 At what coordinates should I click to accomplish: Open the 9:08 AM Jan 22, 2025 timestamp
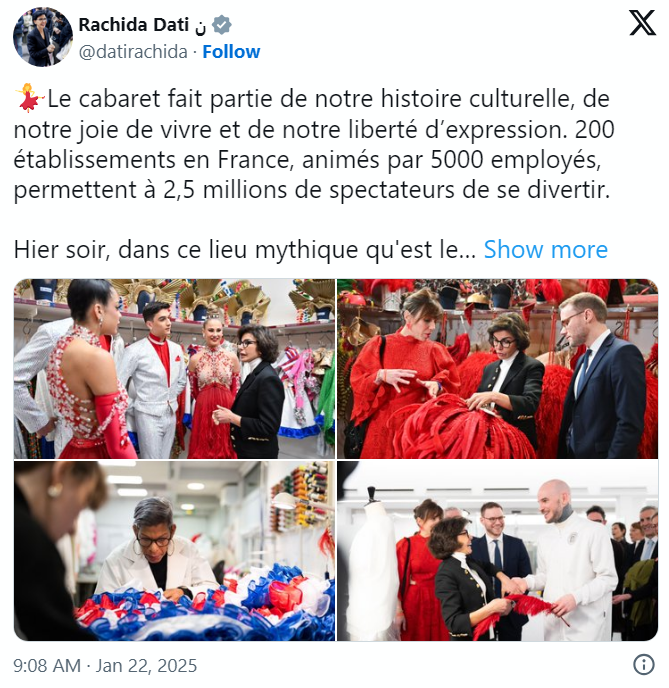[x=105, y=665]
